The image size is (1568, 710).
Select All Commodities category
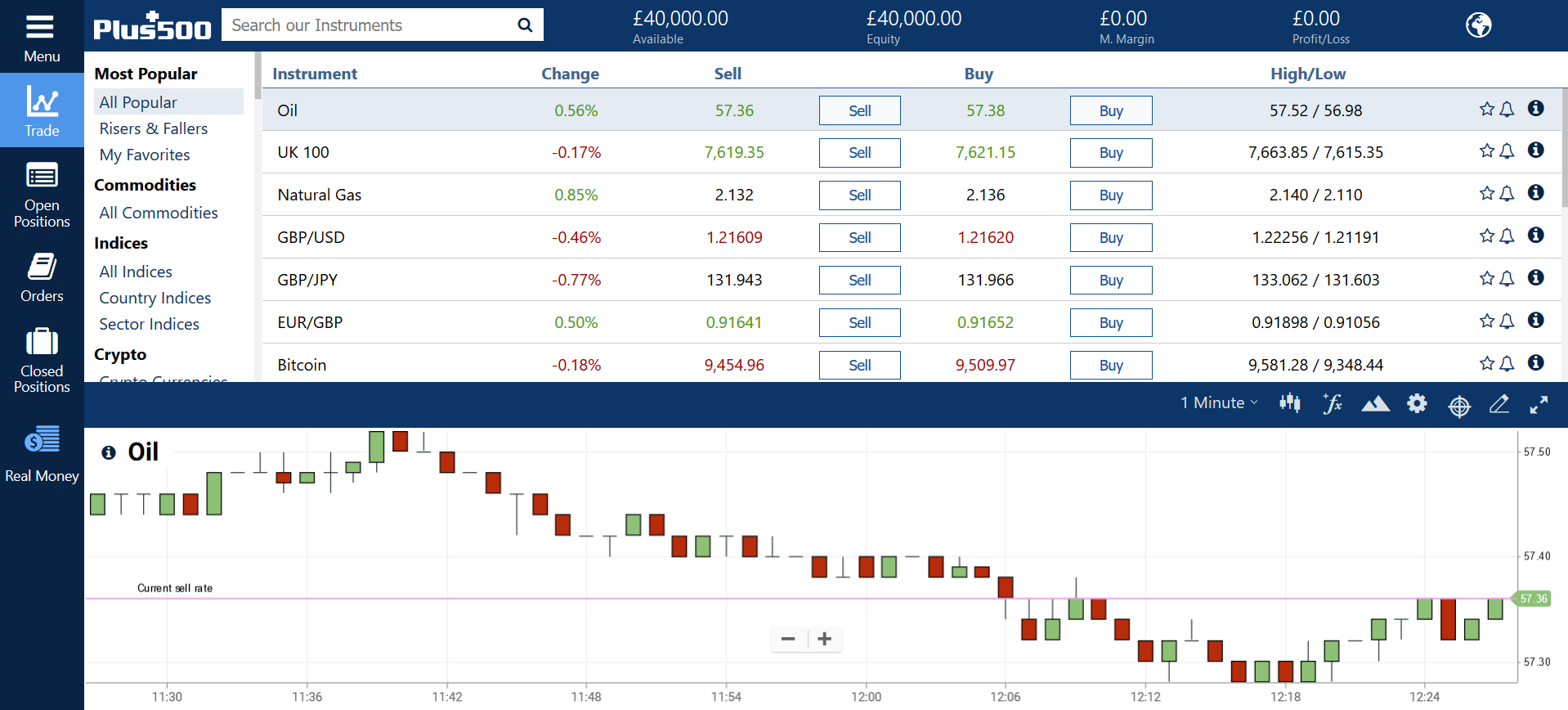coord(159,213)
